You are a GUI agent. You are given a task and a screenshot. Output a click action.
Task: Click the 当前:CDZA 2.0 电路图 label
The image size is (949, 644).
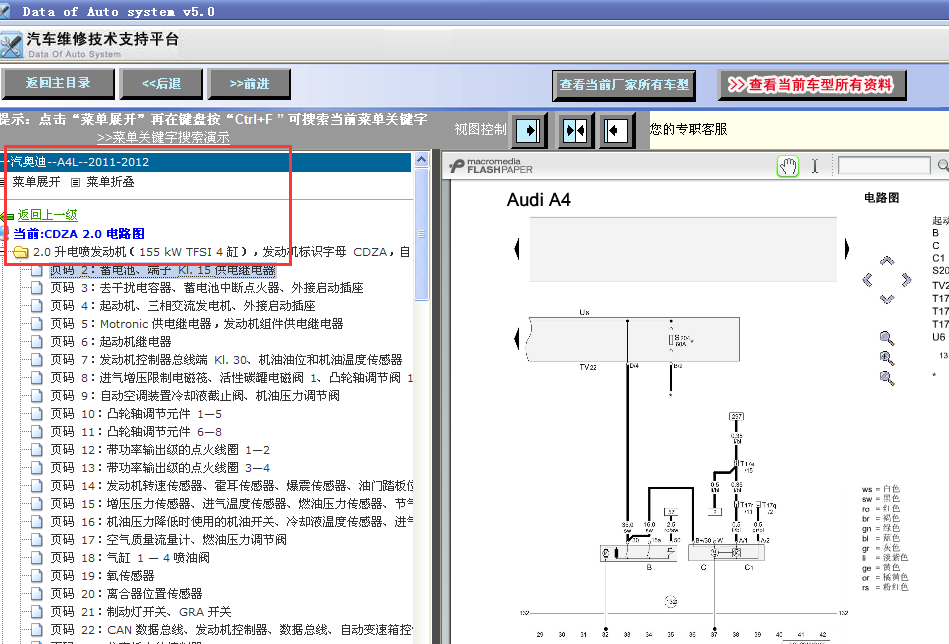pyautogui.click(x=79, y=234)
